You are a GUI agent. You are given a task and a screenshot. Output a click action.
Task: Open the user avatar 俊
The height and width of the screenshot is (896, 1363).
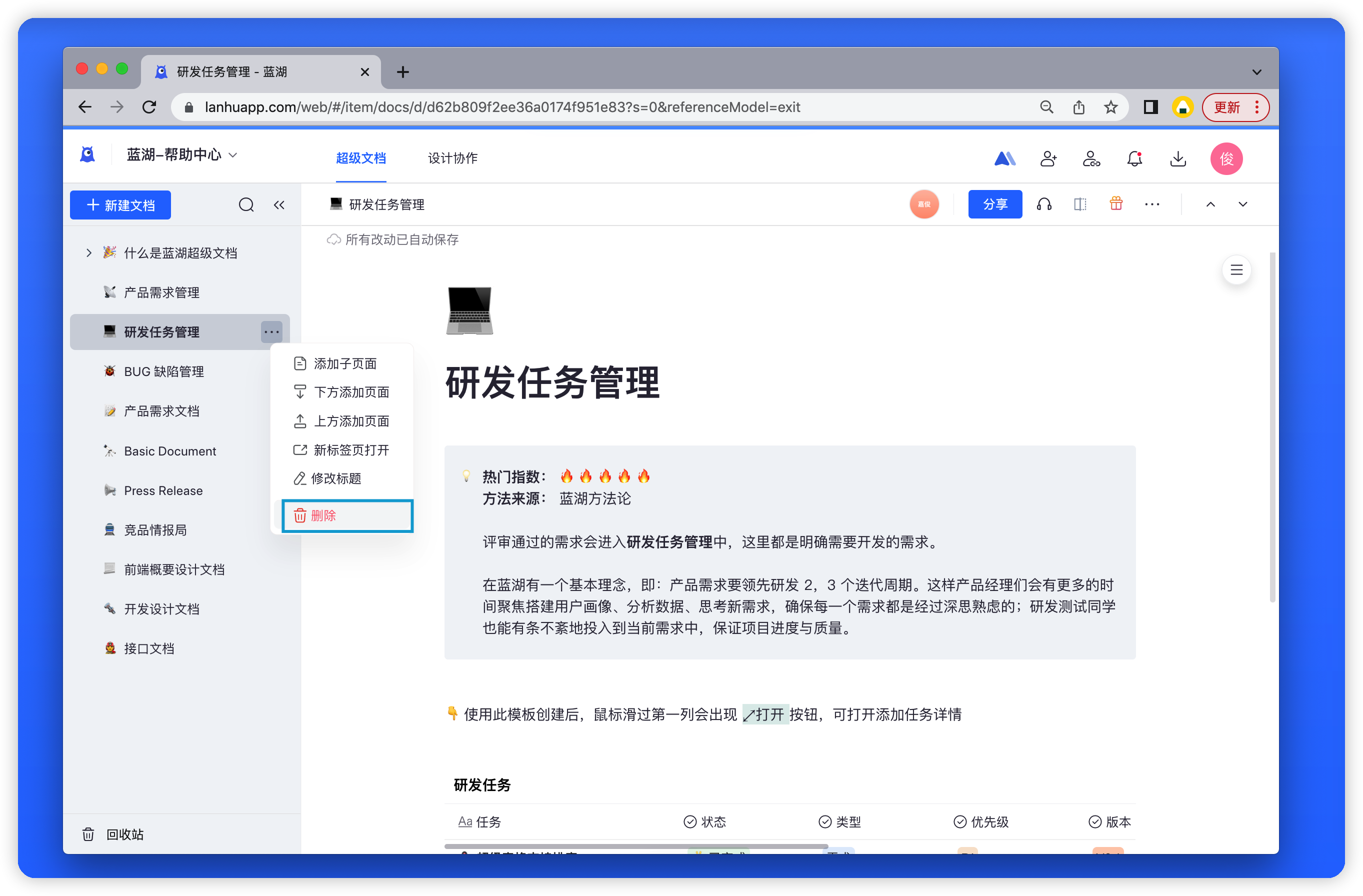point(1226,158)
